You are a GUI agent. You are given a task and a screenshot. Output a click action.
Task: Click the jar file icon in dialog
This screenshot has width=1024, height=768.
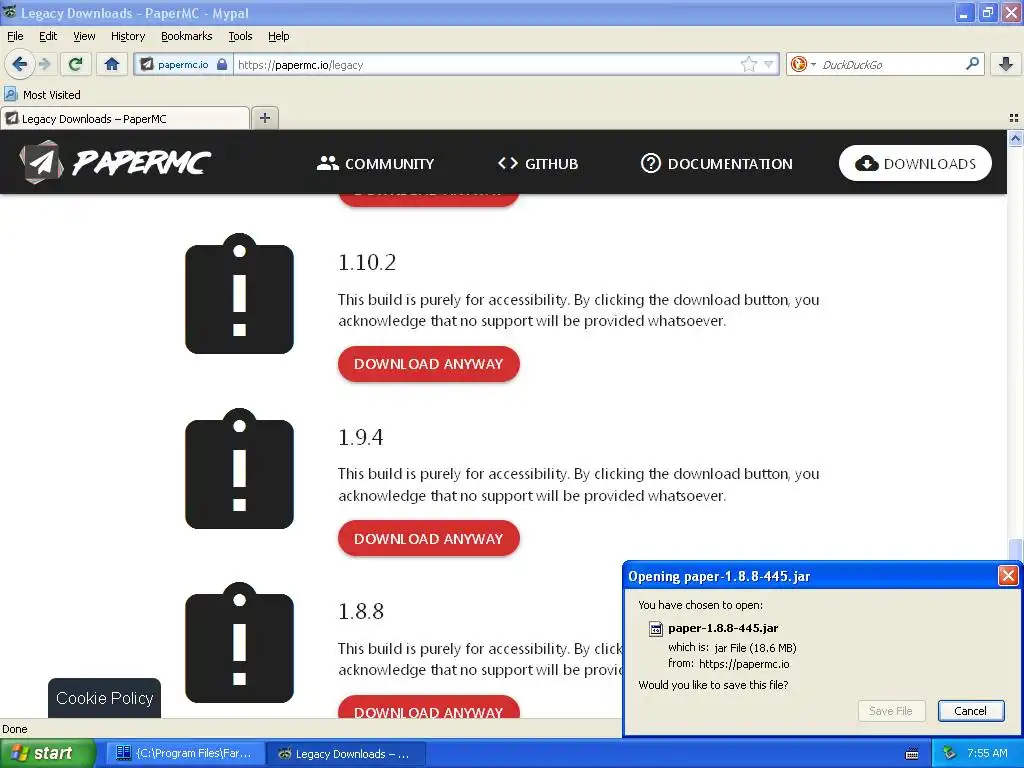pyautogui.click(x=655, y=629)
